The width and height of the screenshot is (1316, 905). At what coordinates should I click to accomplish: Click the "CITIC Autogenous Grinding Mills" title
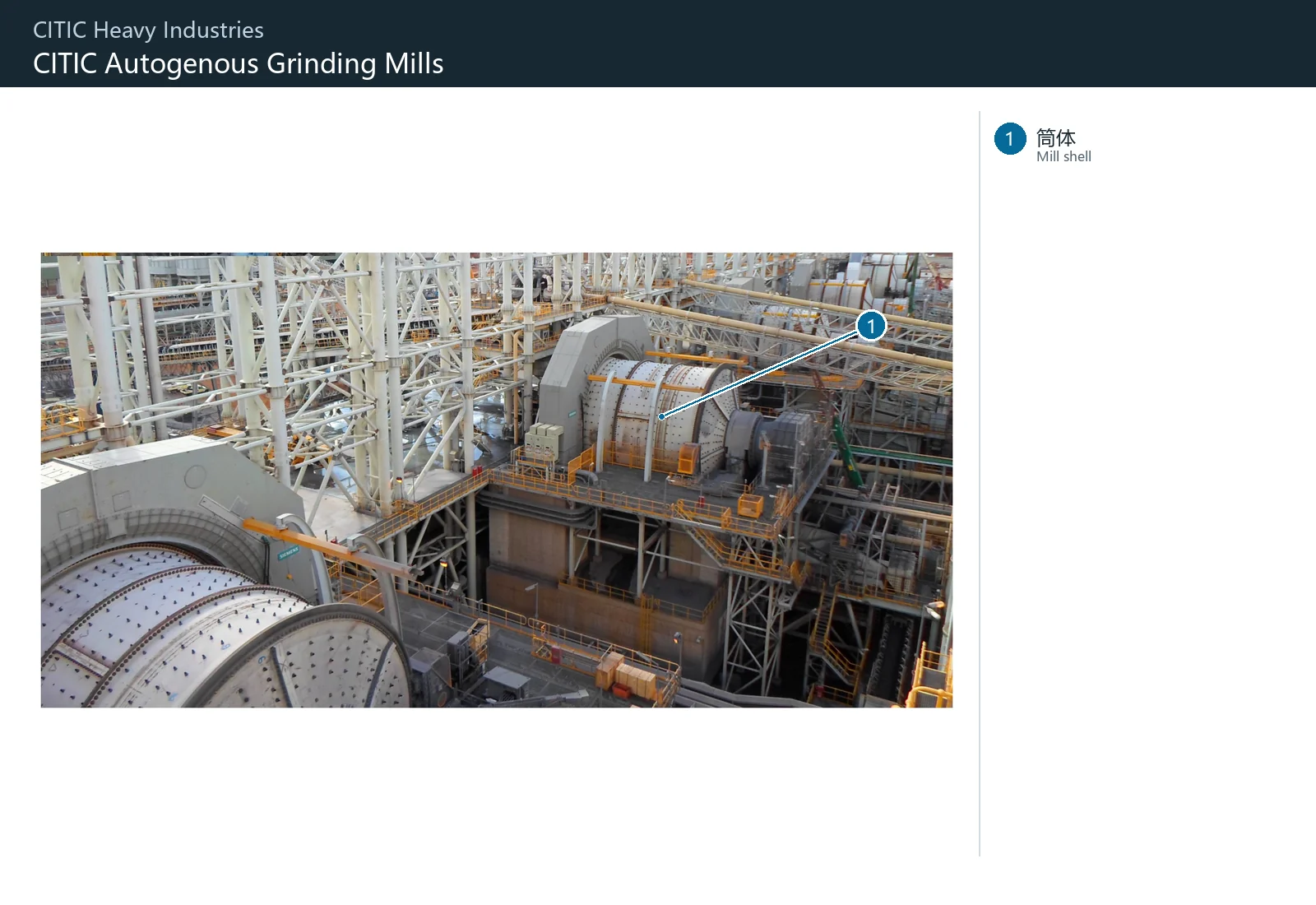pyautogui.click(x=239, y=63)
